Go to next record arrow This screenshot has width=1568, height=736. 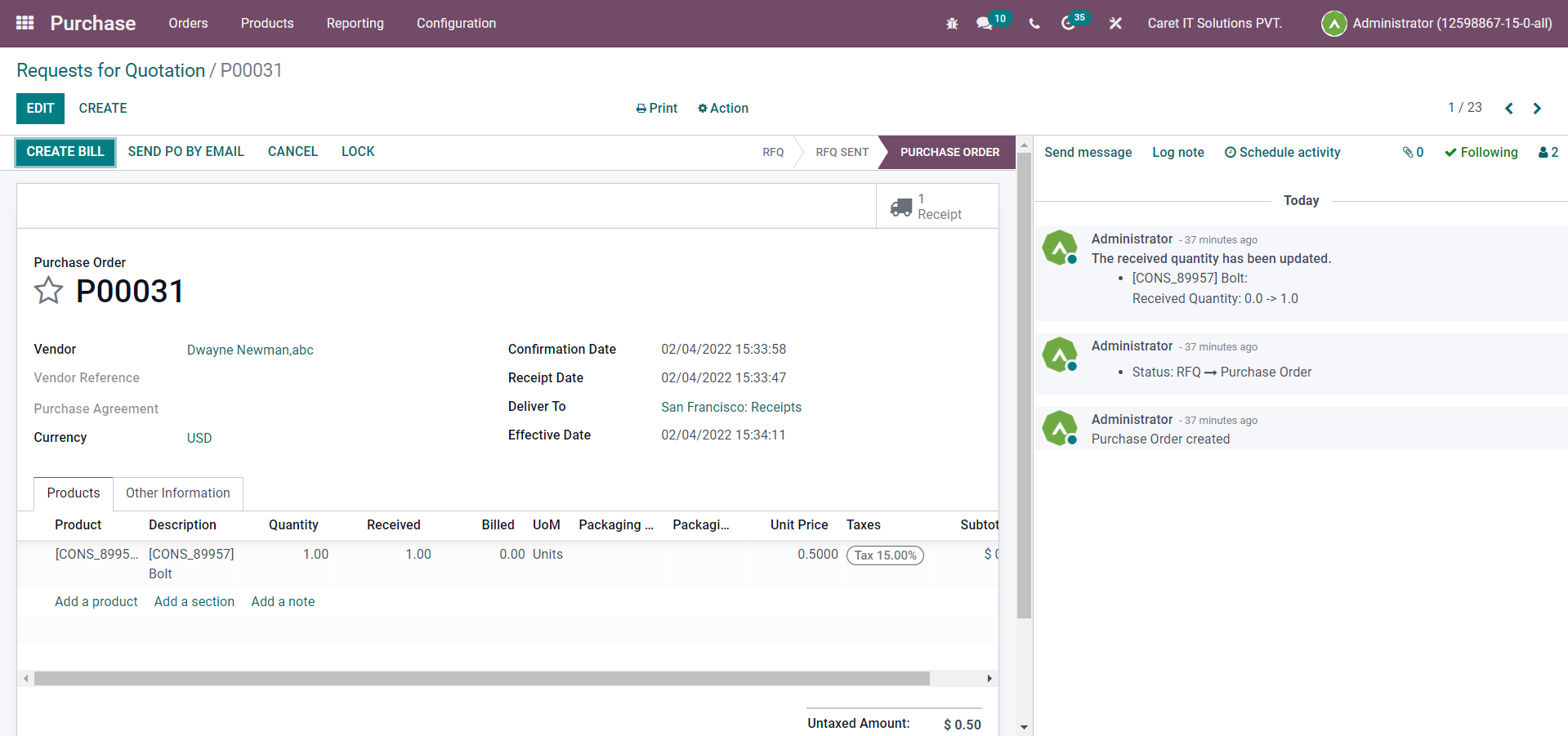(x=1537, y=109)
